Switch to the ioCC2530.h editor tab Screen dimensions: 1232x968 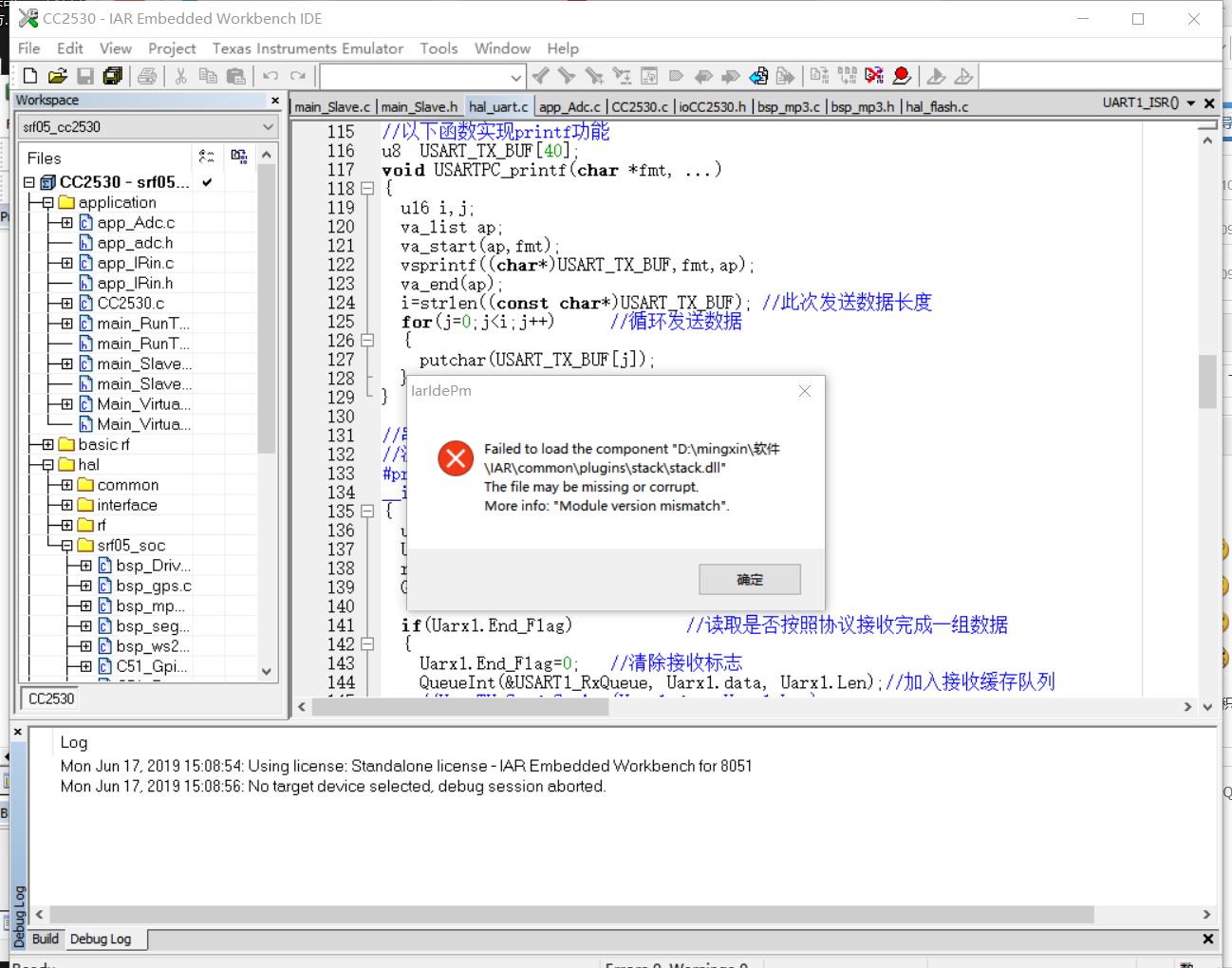(712, 106)
